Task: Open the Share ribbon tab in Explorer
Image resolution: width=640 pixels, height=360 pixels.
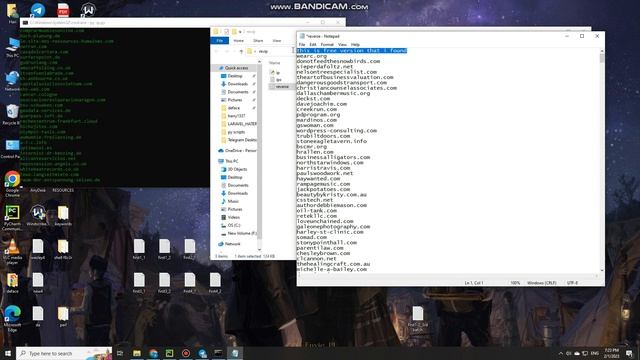Action: (258, 40)
